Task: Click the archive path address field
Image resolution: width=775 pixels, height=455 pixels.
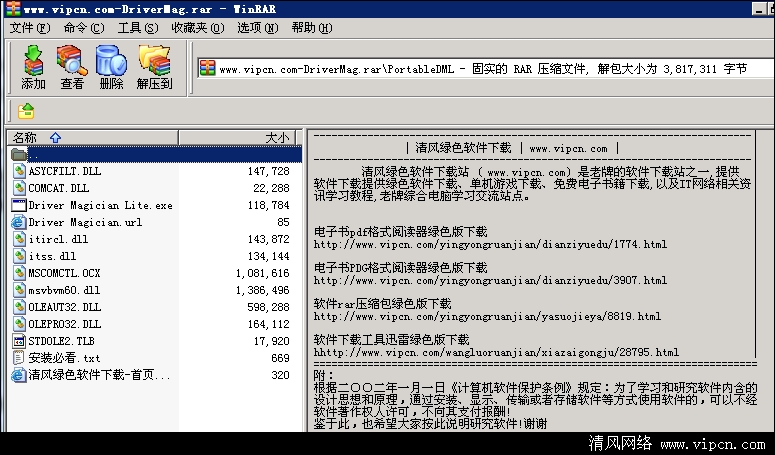Action: (x=484, y=69)
